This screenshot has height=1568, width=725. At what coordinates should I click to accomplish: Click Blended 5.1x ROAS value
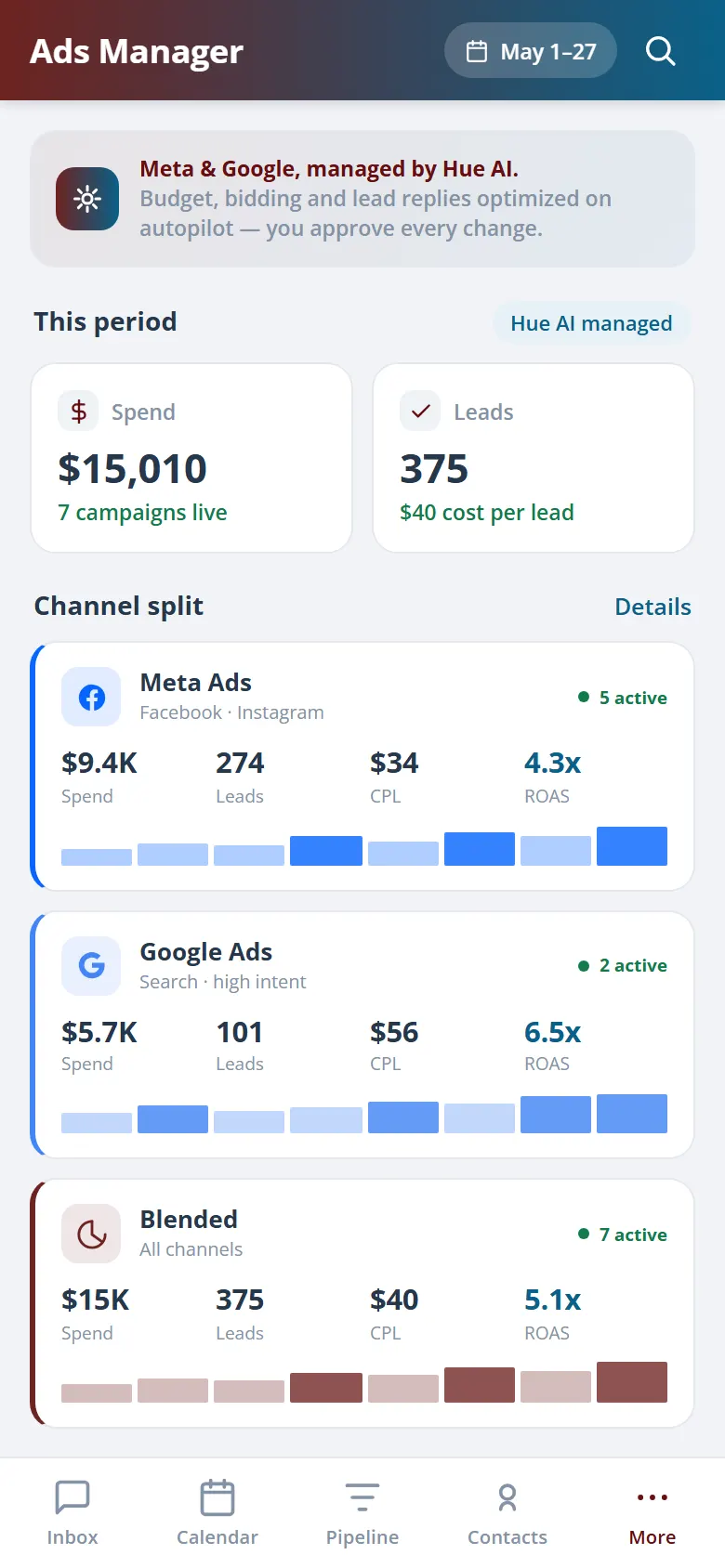click(552, 1300)
